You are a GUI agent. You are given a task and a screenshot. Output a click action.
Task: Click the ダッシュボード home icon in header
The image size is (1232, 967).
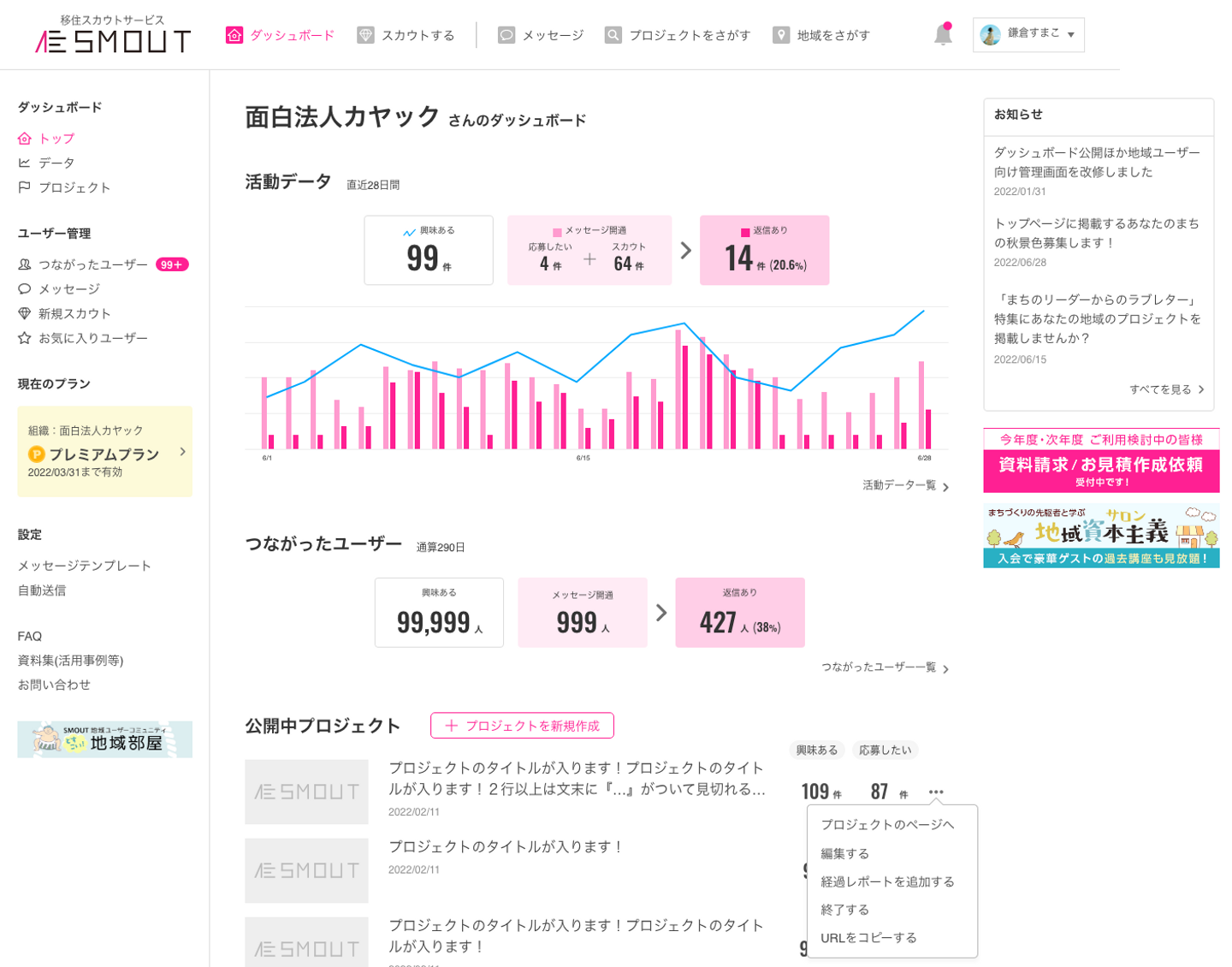[x=234, y=35]
